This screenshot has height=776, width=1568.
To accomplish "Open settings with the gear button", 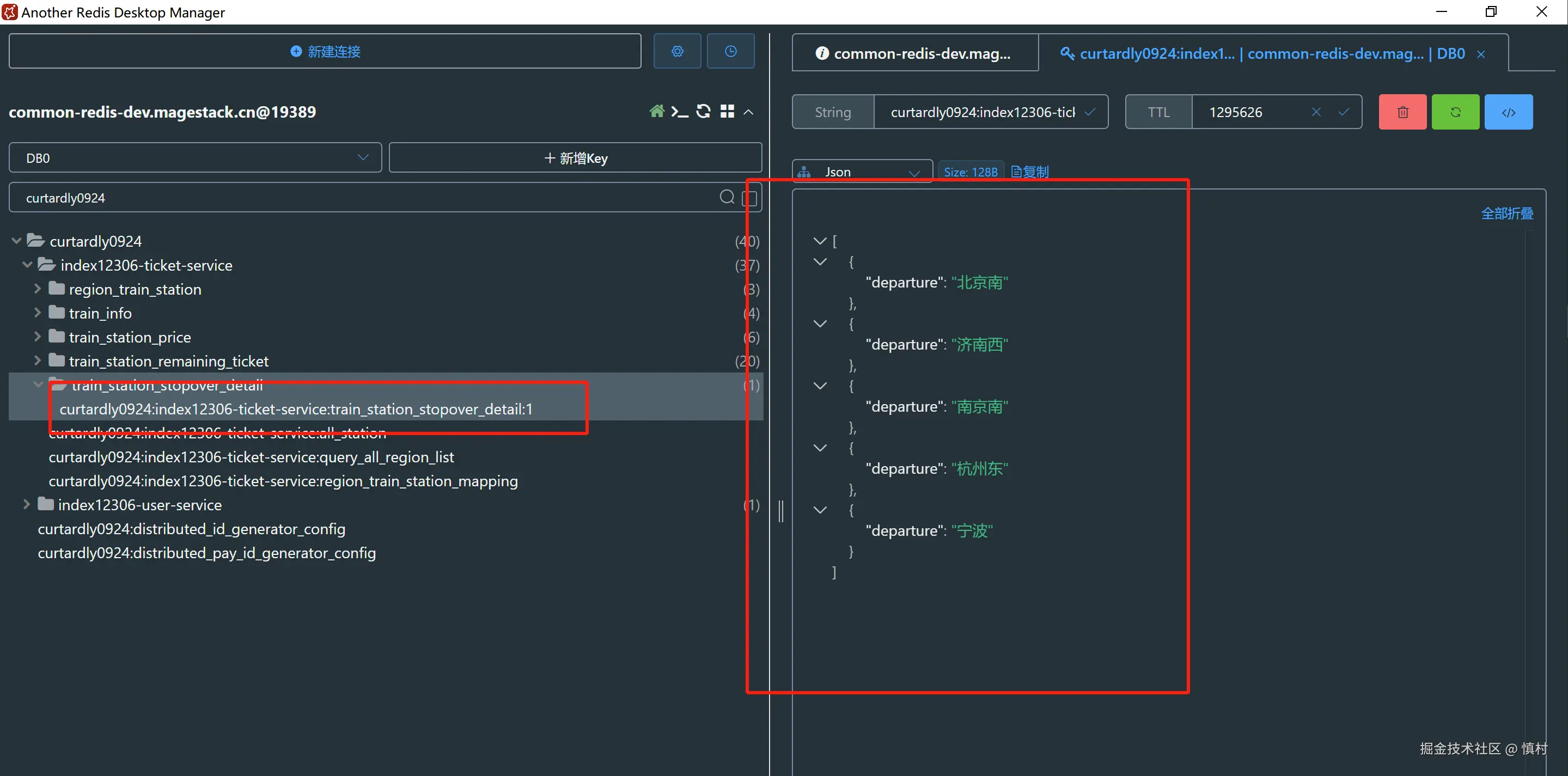I will pyautogui.click(x=677, y=51).
